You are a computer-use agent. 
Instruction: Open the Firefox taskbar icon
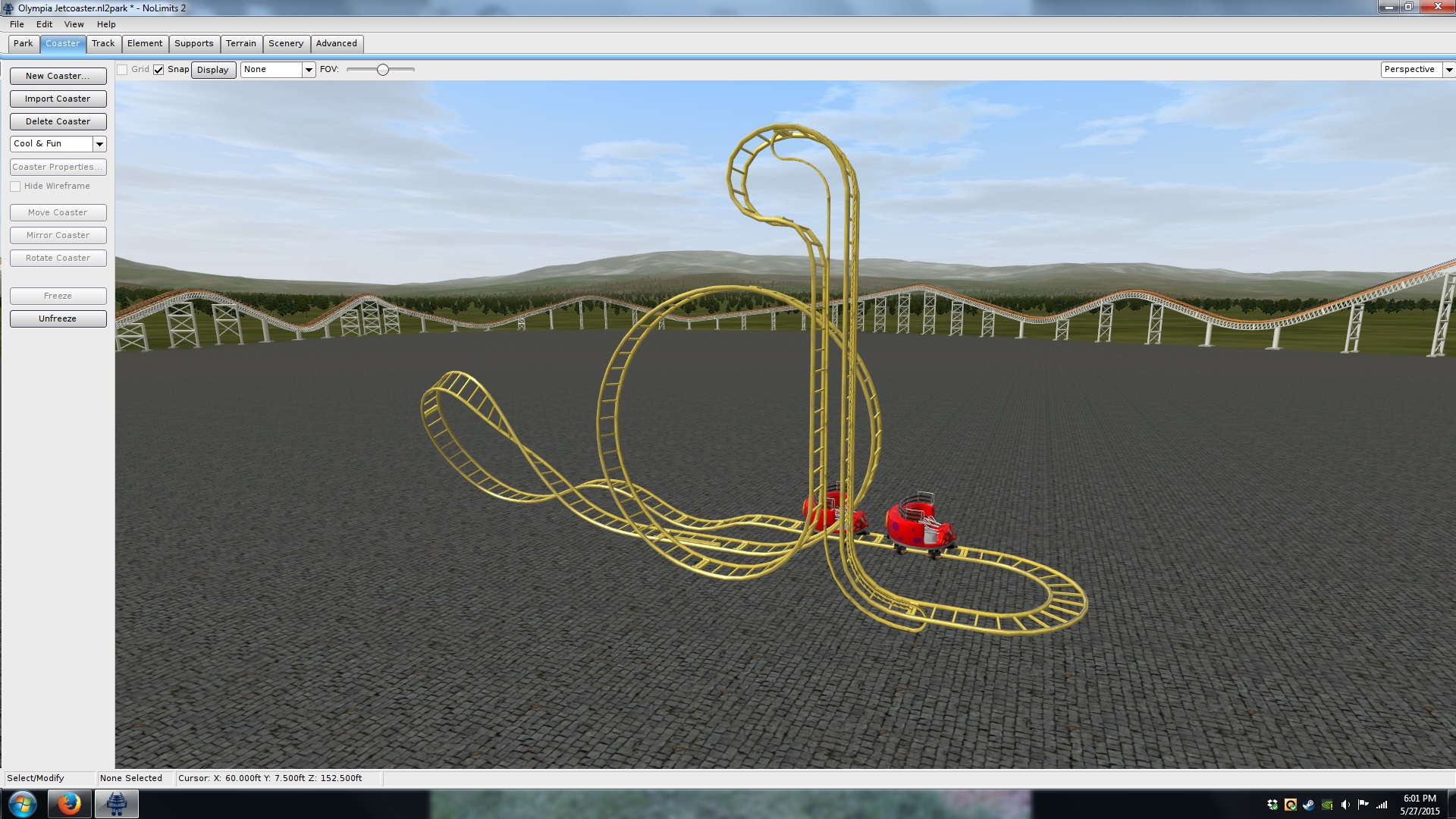pyautogui.click(x=69, y=804)
